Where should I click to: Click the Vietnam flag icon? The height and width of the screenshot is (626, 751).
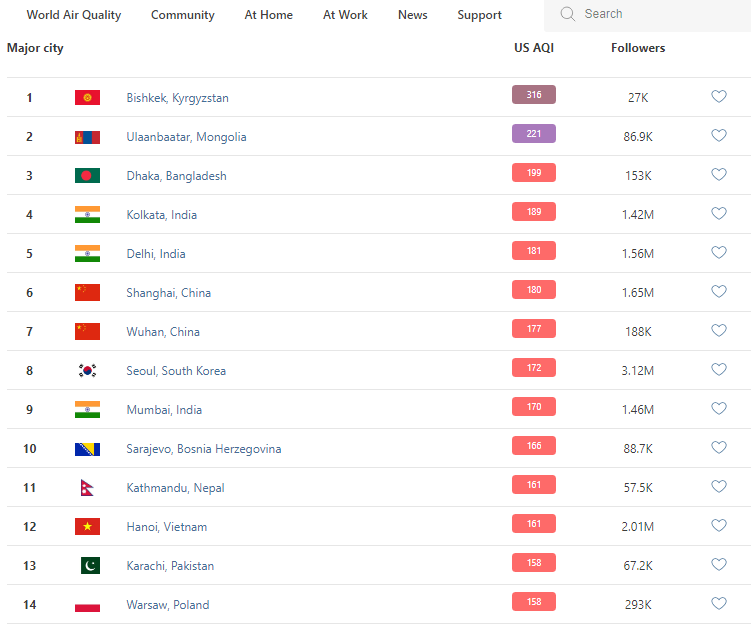coord(87,527)
